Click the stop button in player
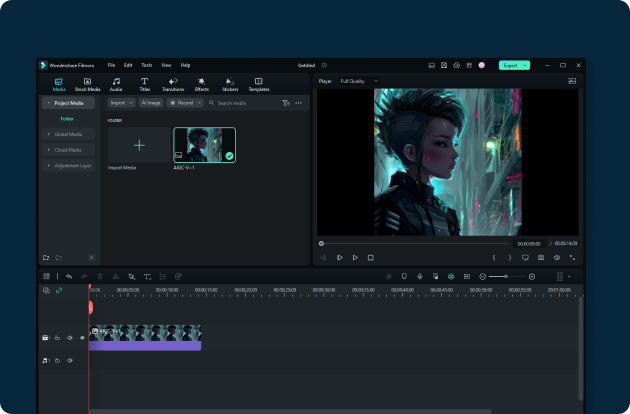630x414 pixels. (370, 258)
